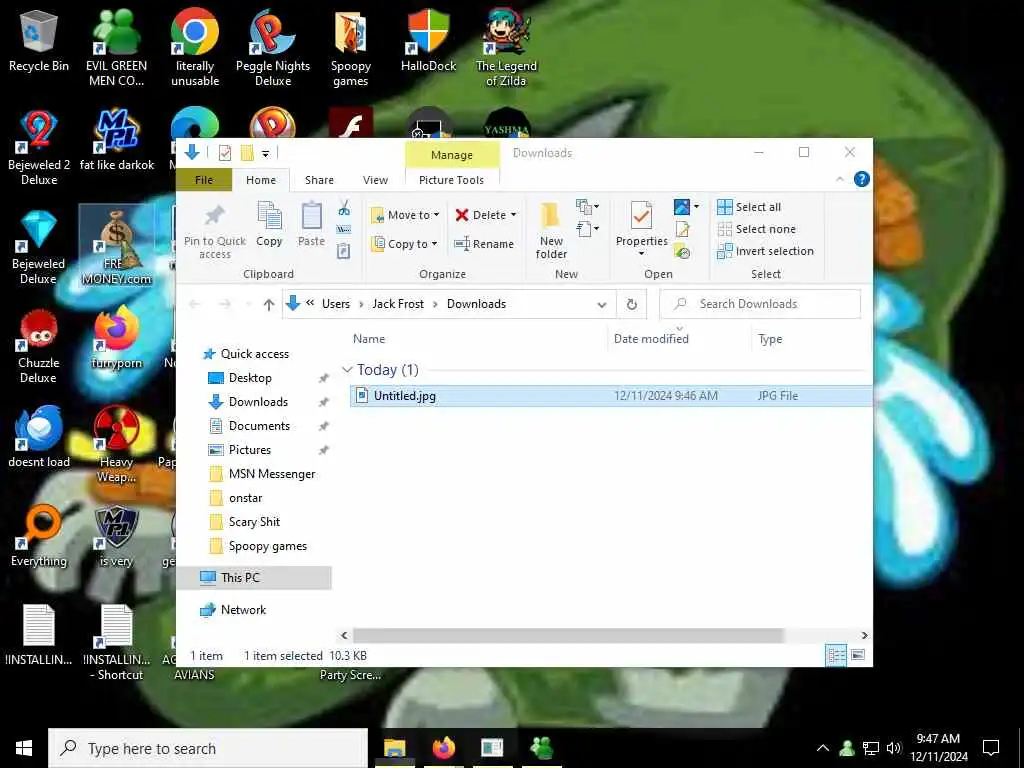Open Pictures in the navigation pane

click(x=249, y=450)
